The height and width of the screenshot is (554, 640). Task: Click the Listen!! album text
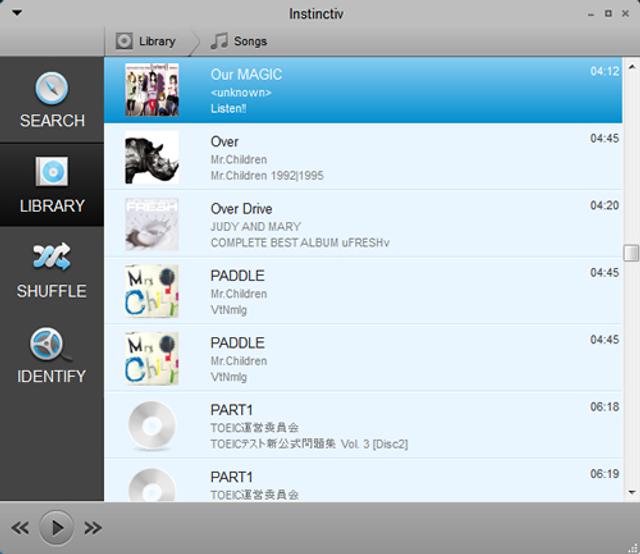coord(228,109)
